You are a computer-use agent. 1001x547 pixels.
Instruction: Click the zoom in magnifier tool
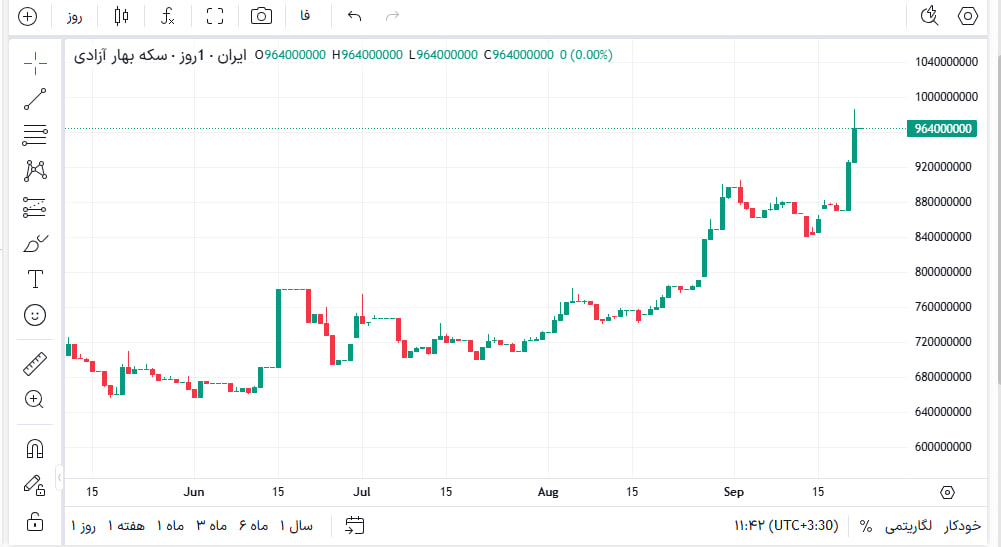coord(35,399)
